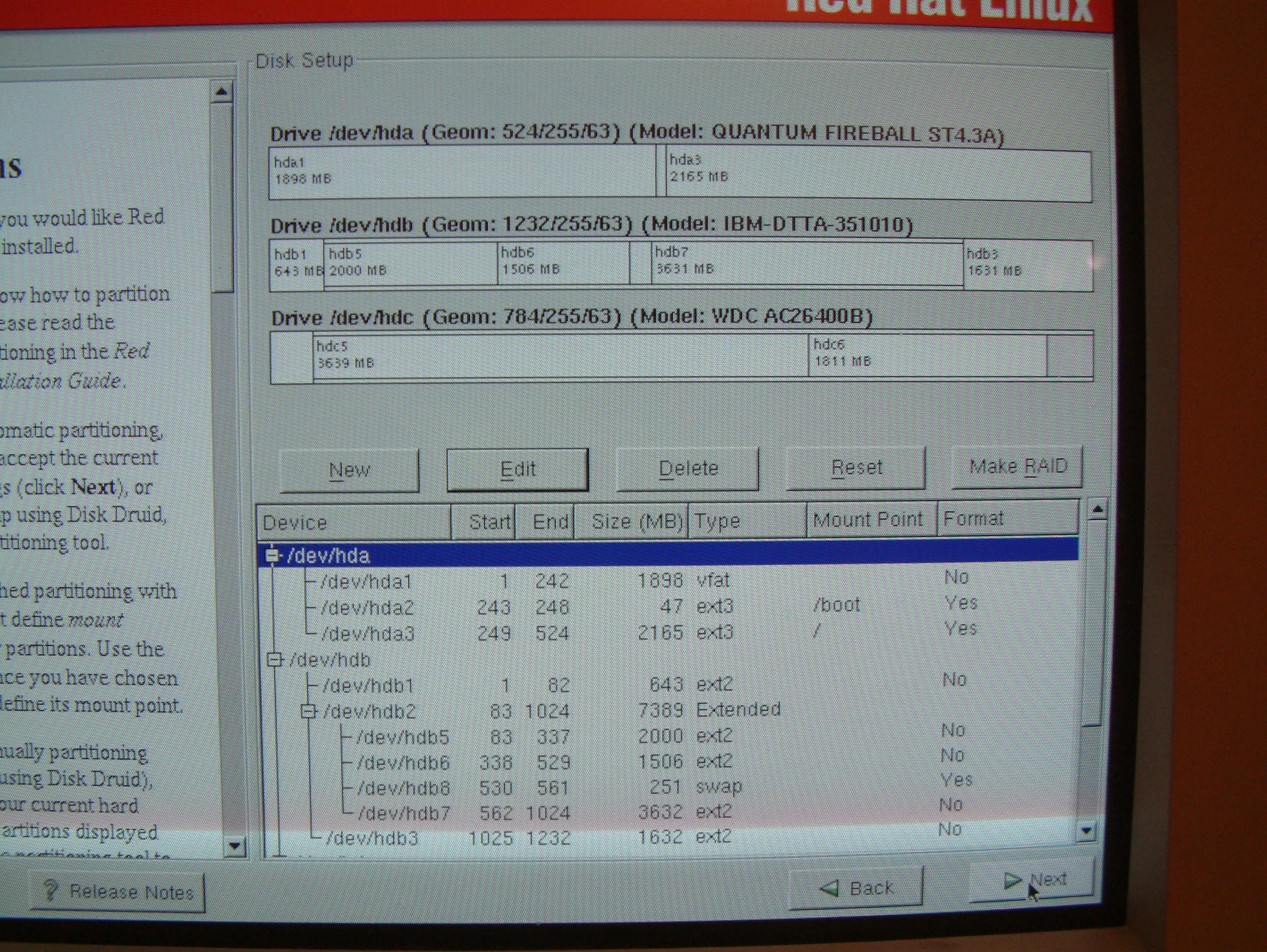Click the vfat type cell

[713, 580]
